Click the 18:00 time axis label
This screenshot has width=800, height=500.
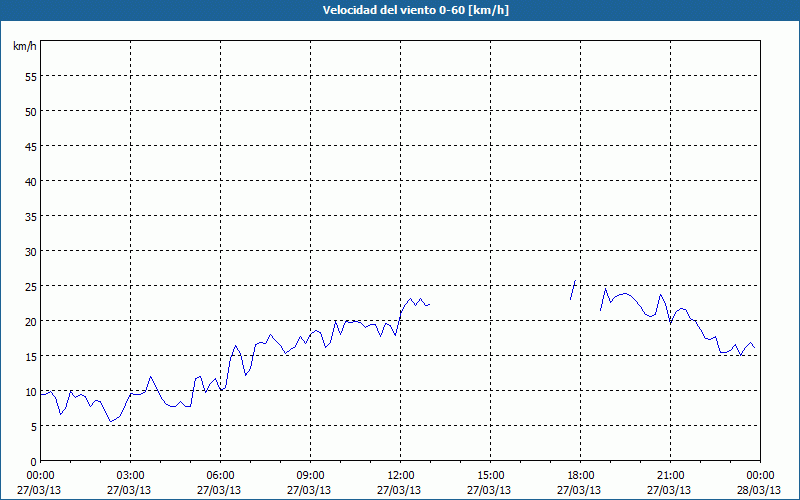580,476
